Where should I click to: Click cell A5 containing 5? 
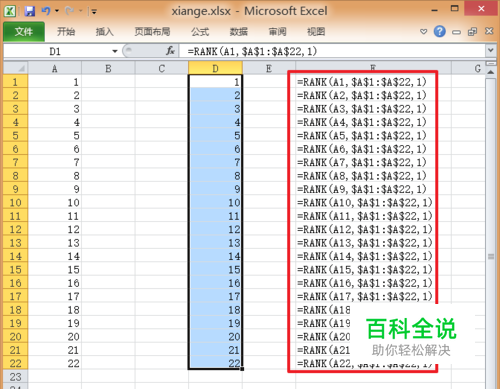click(x=55, y=135)
